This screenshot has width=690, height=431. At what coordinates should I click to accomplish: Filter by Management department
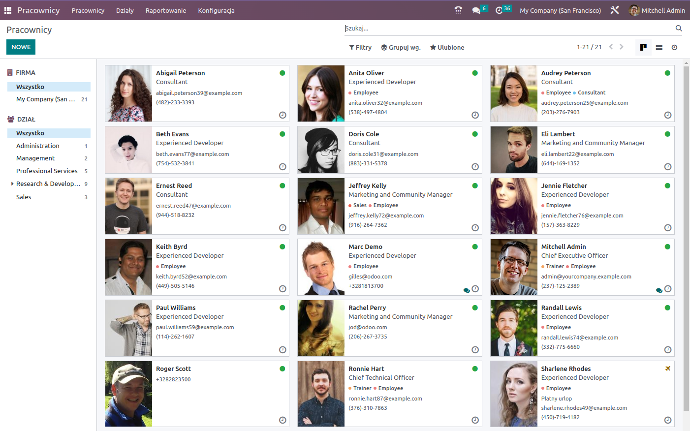point(48,158)
